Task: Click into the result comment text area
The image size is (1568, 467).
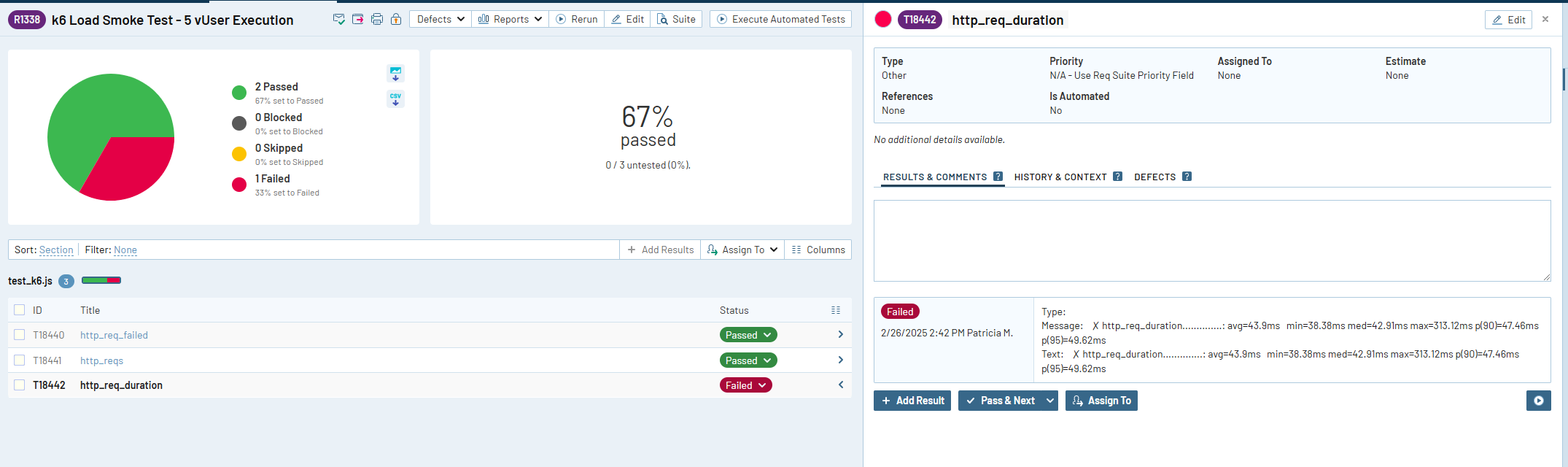Action: click(1211, 241)
